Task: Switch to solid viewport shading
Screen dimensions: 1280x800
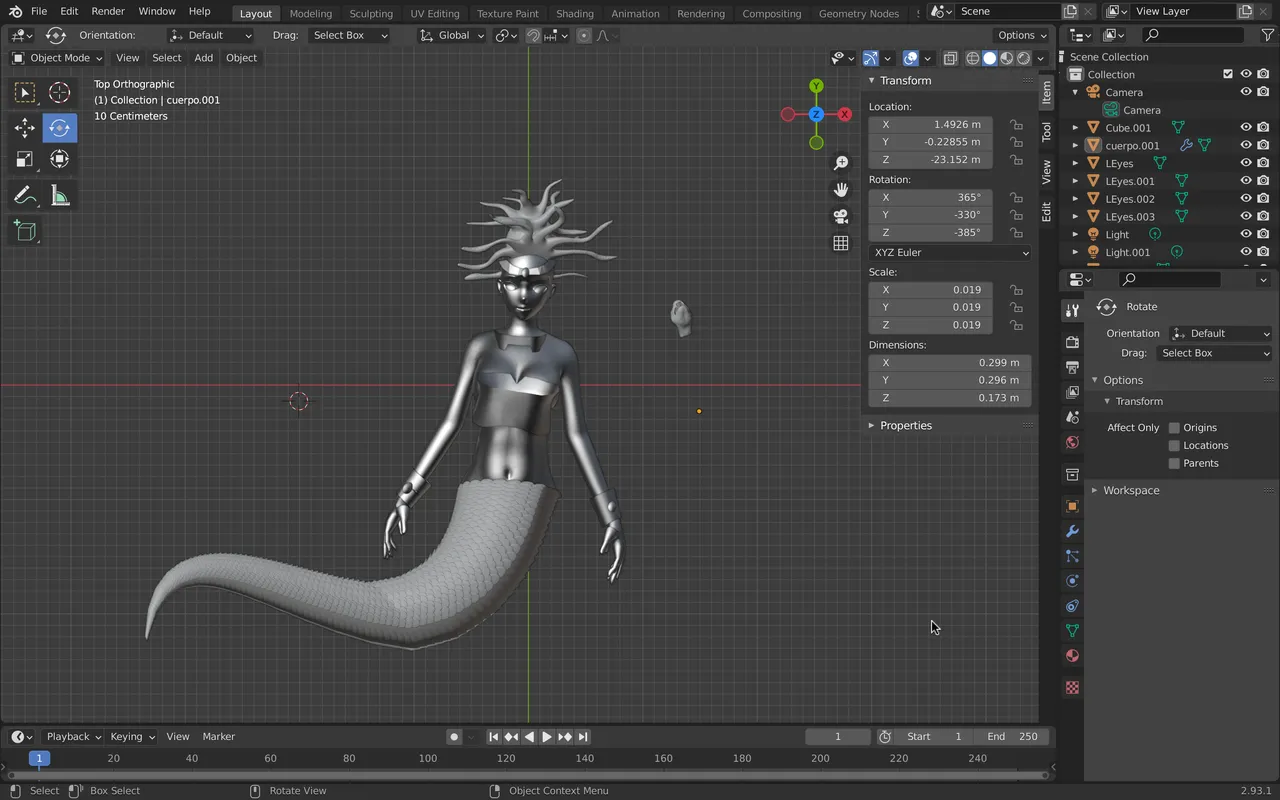Action: pos(989,58)
